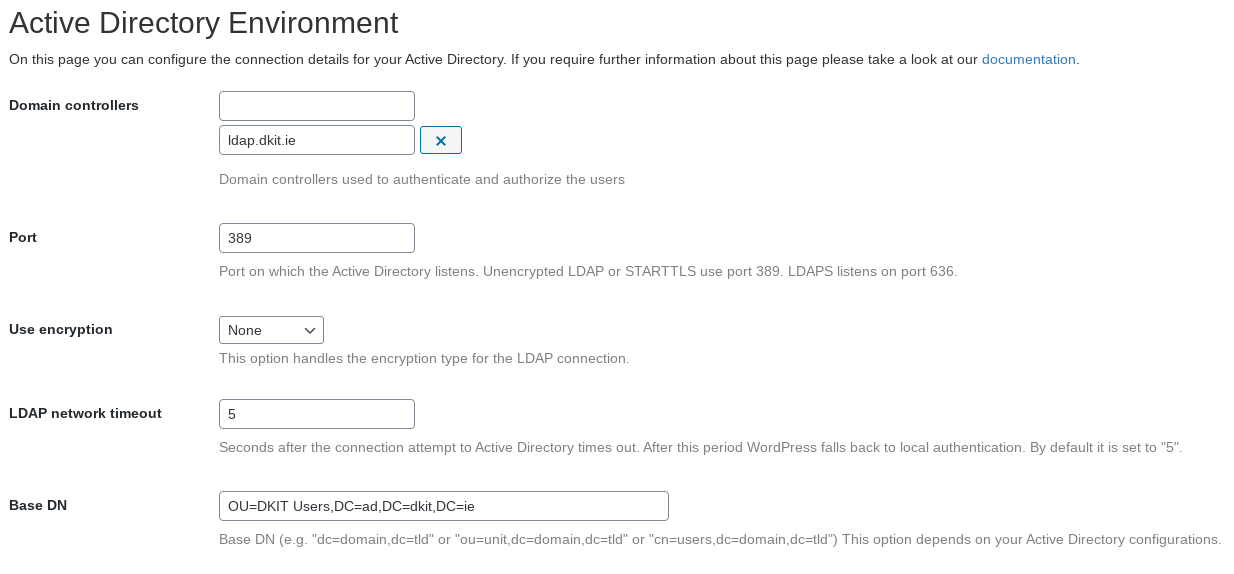
Task: Edit the LDAP network timeout value field
Action: click(317, 414)
